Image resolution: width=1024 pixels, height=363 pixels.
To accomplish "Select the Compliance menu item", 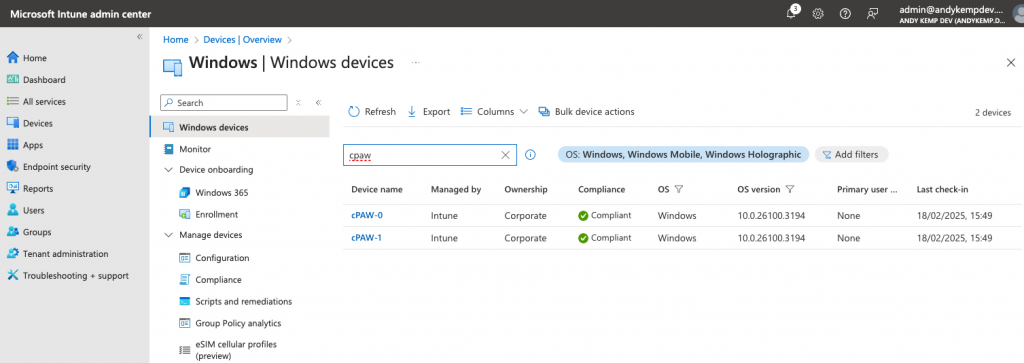I will point(218,280).
